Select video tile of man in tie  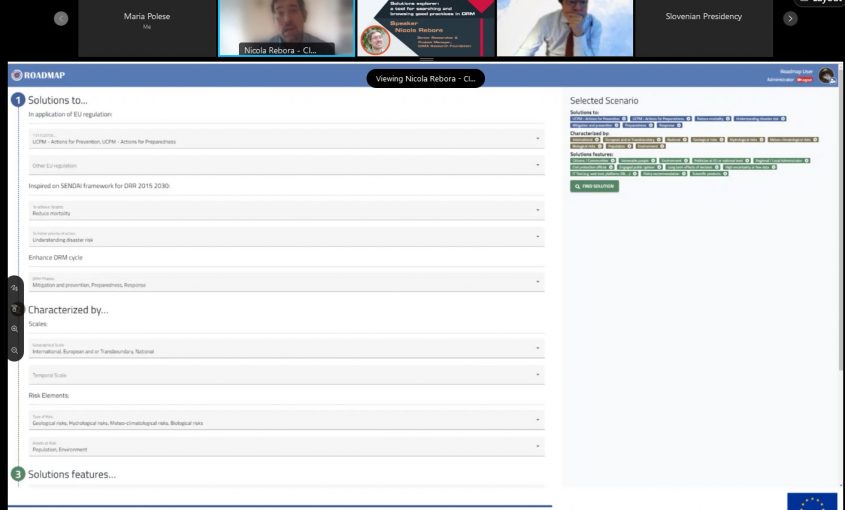click(565, 28)
